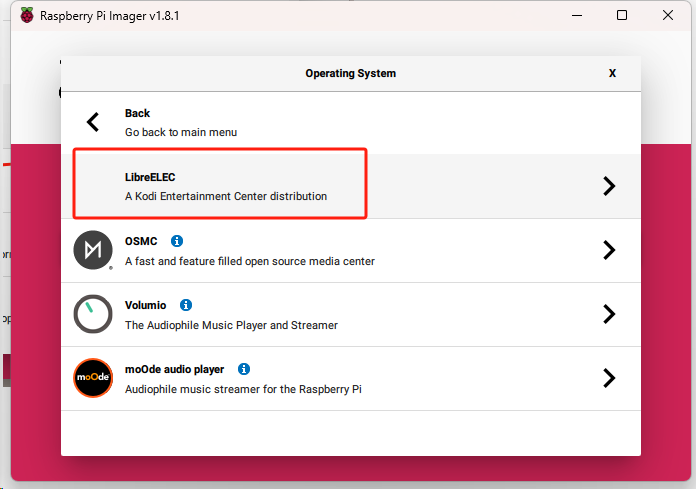Open the info icon next to OSMC
Viewport: 696px width, 489px height.
pos(177,241)
